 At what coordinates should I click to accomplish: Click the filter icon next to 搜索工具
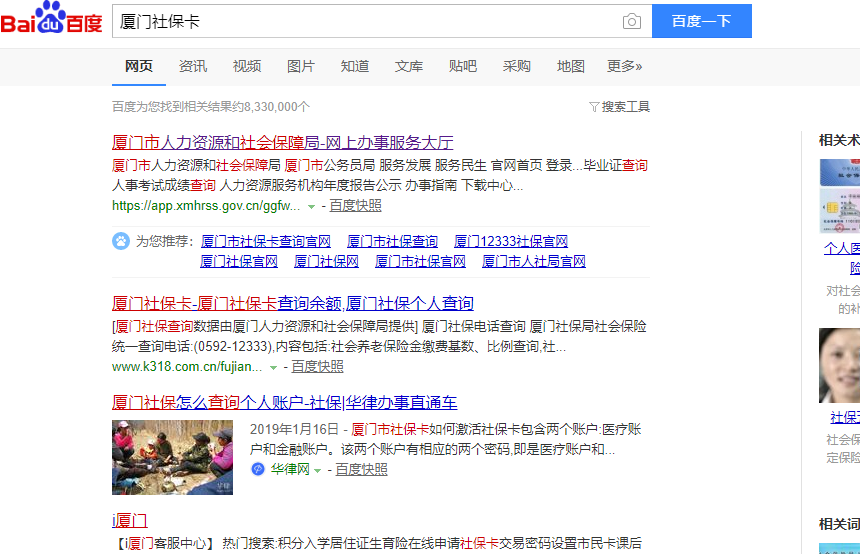coord(594,106)
